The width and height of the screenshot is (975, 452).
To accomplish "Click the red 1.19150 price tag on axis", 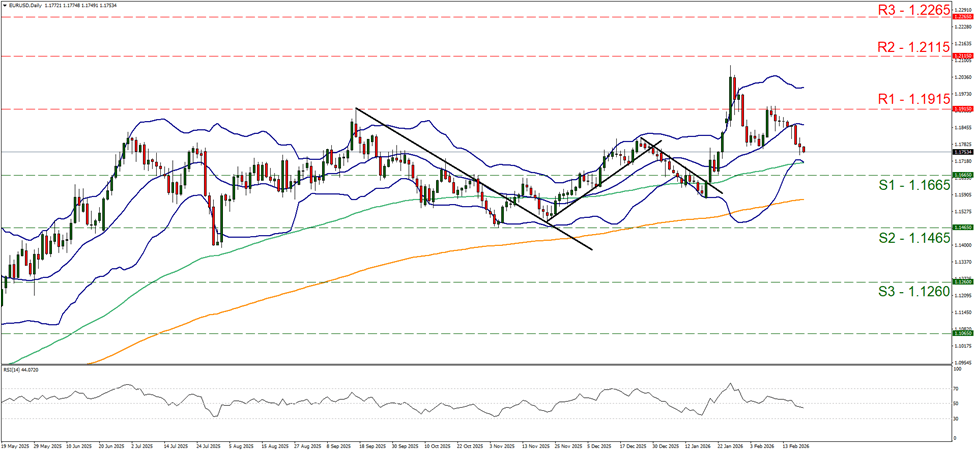I will coord(963,109).
